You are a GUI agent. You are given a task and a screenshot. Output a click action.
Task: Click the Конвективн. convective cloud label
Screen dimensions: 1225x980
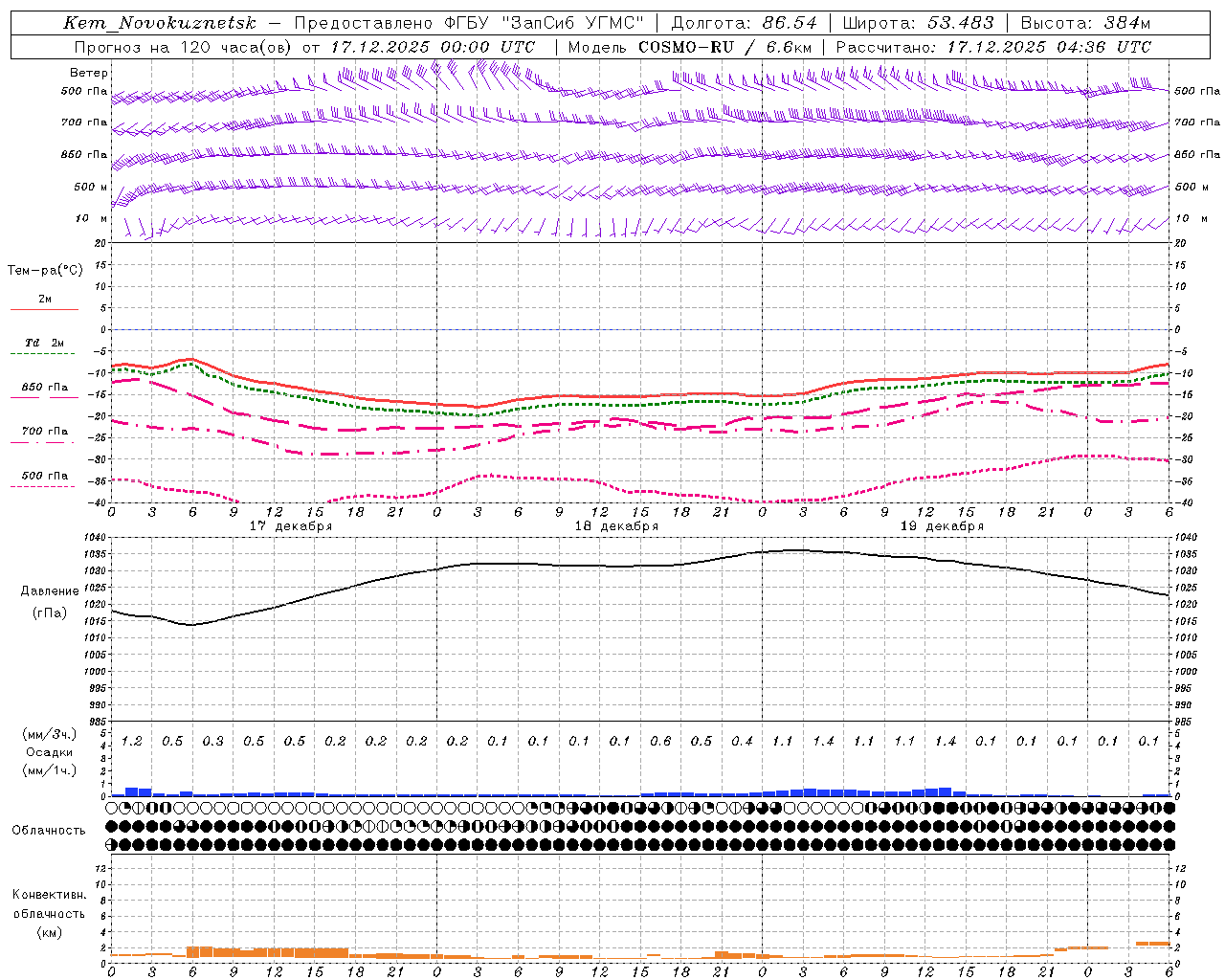[x=49, y=895]
